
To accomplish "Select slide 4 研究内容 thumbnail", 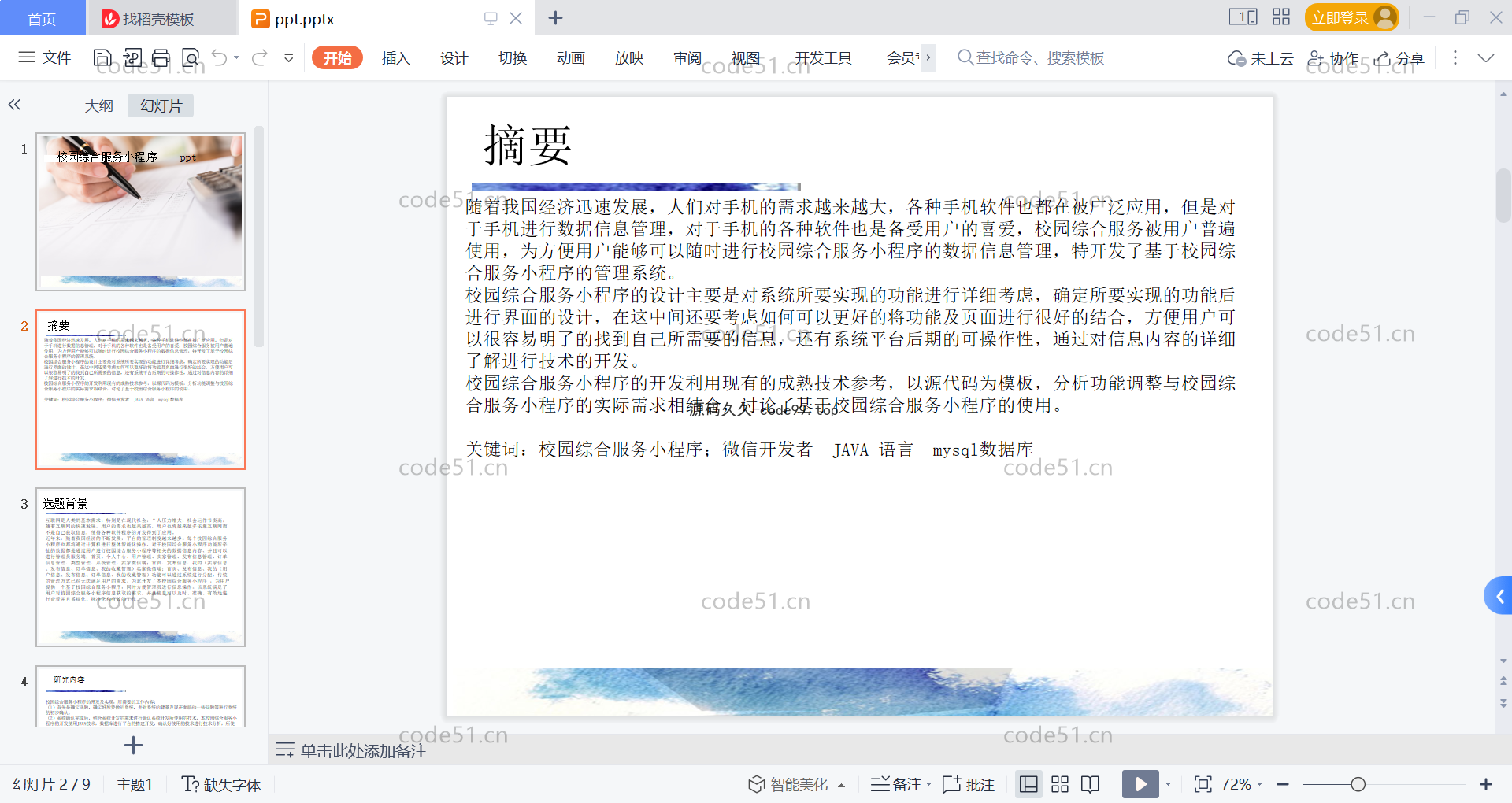I will [x=140, y=696].
